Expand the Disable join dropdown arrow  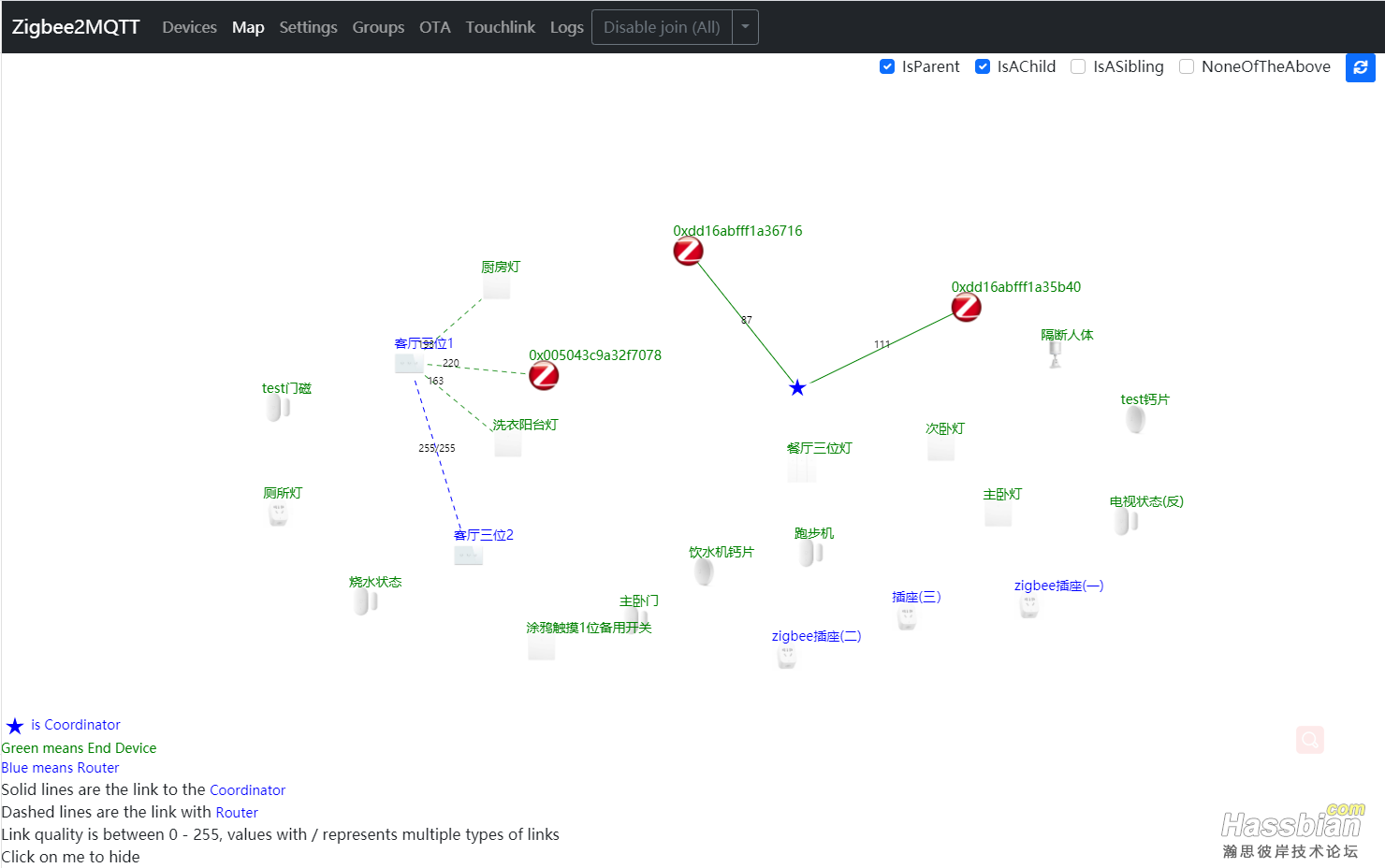745,27
